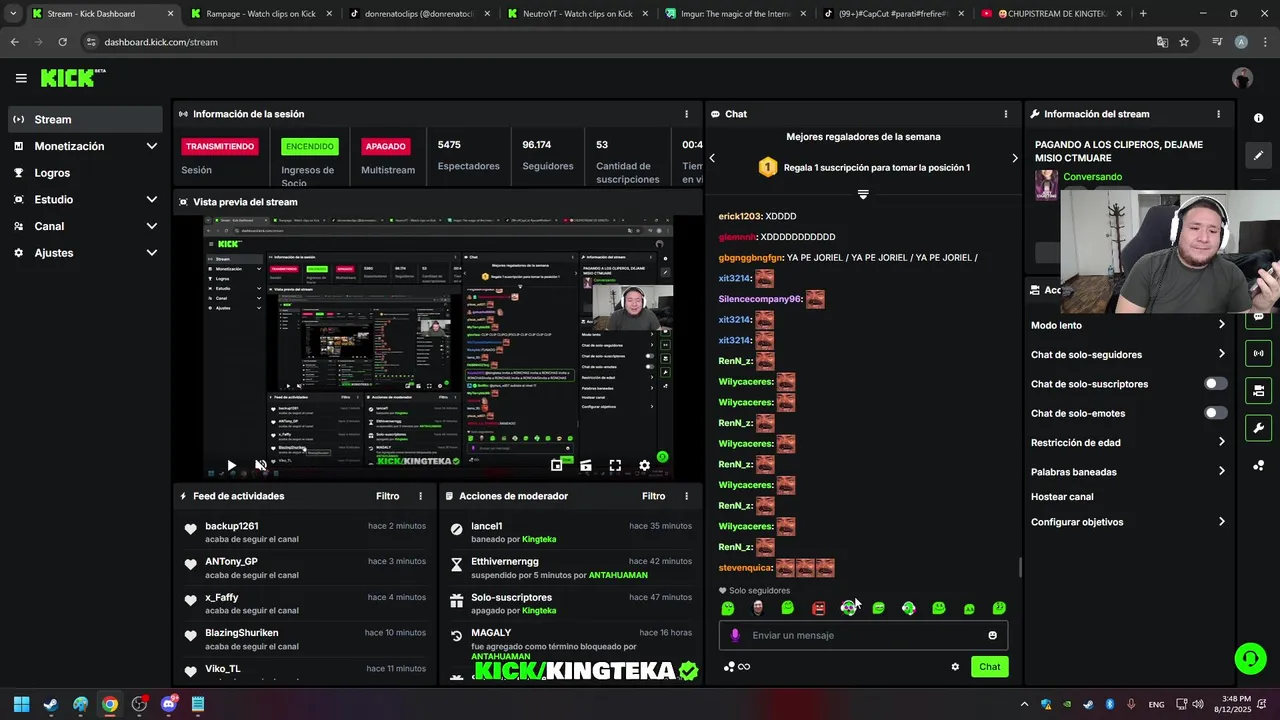This screenshot has width=1280, height=720.
Task: Click the three-dots cluster icon in right rail
Action: (1258, 466)
